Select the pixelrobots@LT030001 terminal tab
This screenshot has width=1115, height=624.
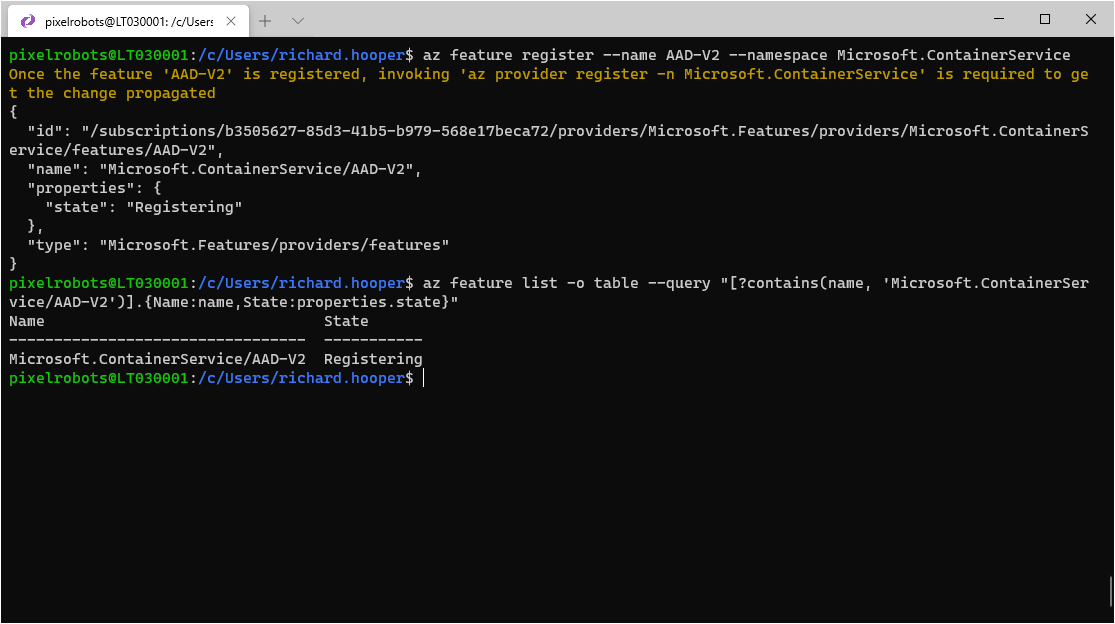129,21
